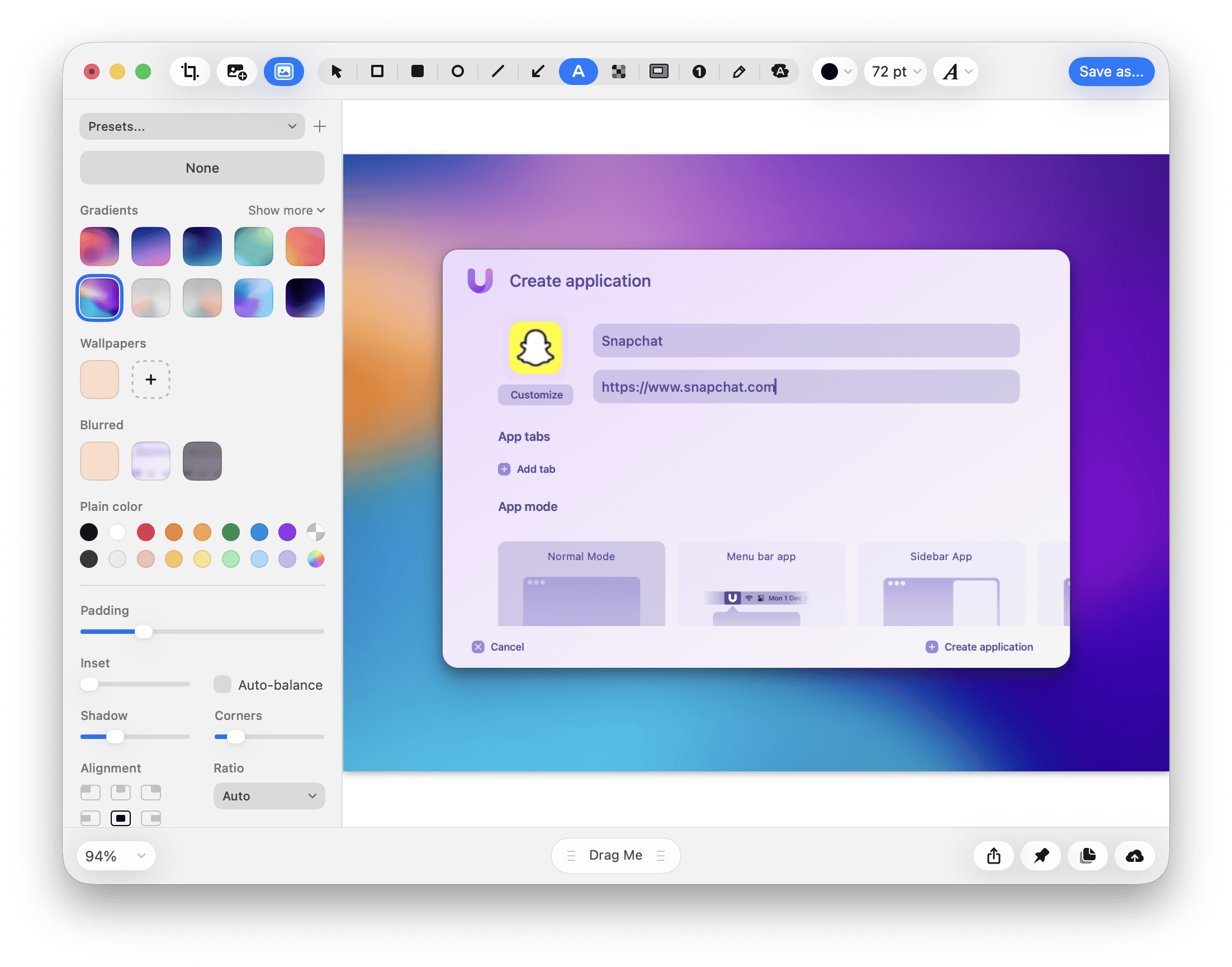Open the Ratio Auto dropdown

click(269, 795)
